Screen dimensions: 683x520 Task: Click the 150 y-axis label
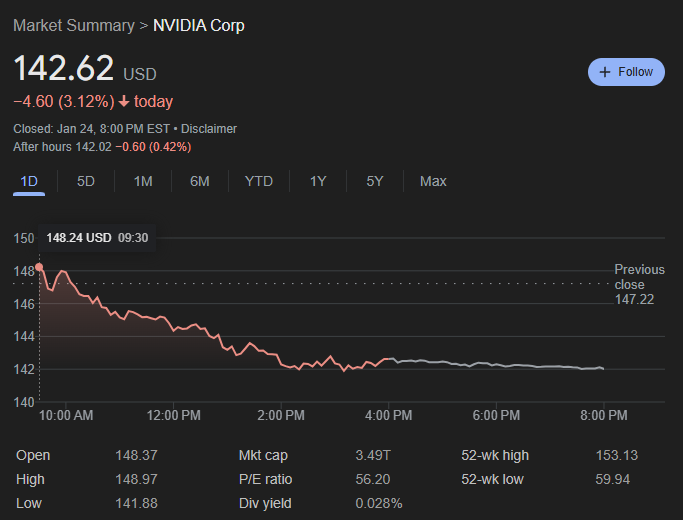pyautogui.click(x=24, y=238)
